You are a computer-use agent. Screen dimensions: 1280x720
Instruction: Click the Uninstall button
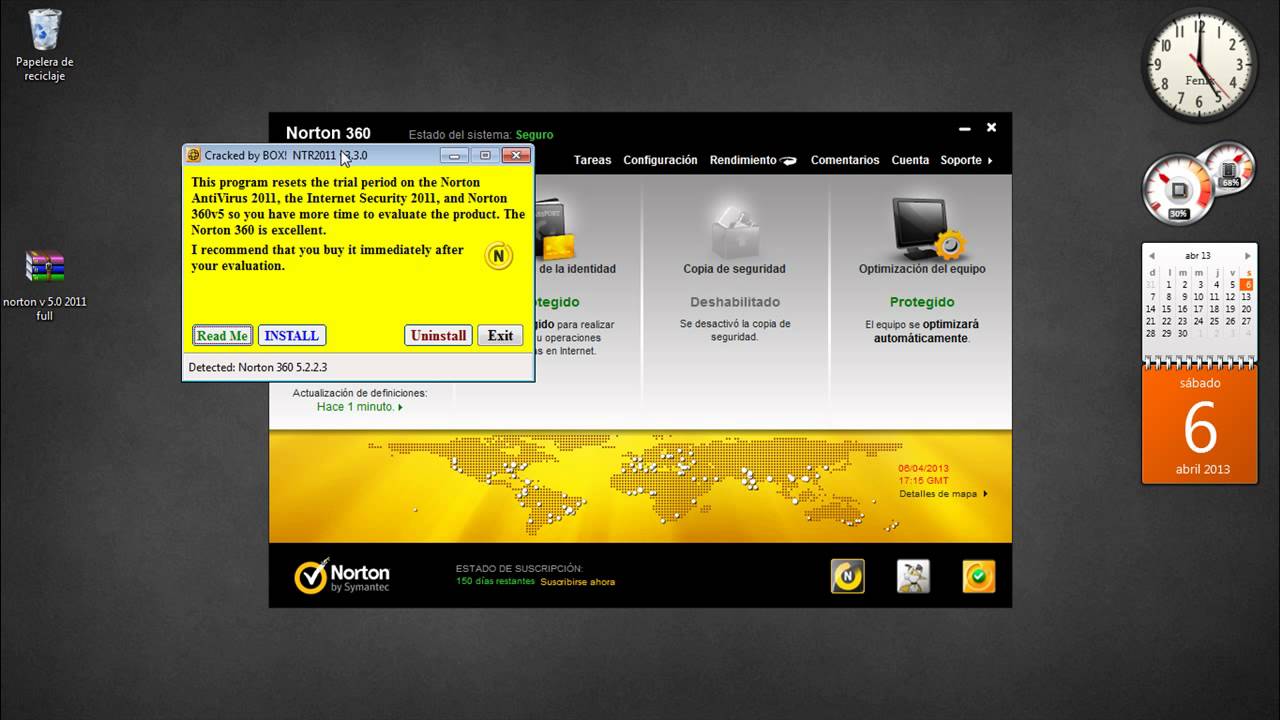438,336
